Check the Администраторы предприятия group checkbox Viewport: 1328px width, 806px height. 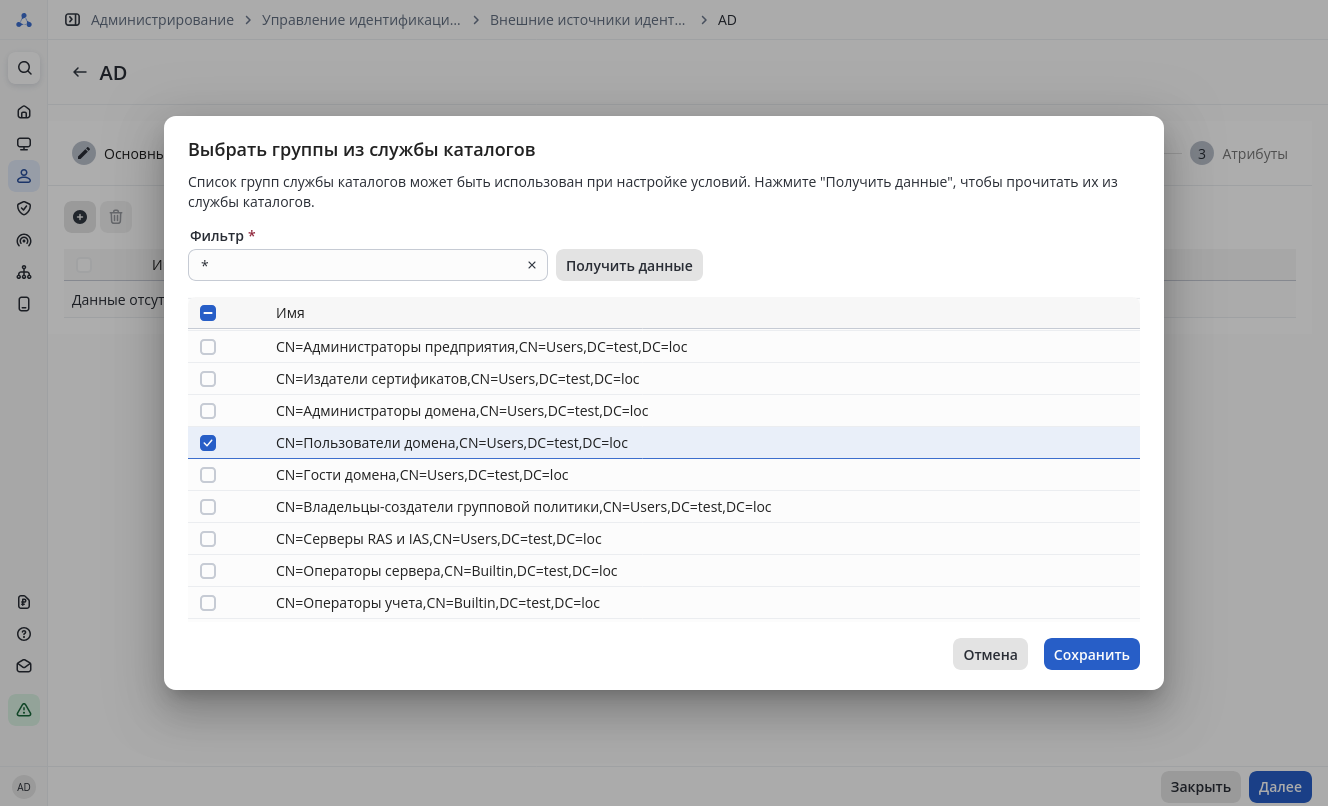208,347
